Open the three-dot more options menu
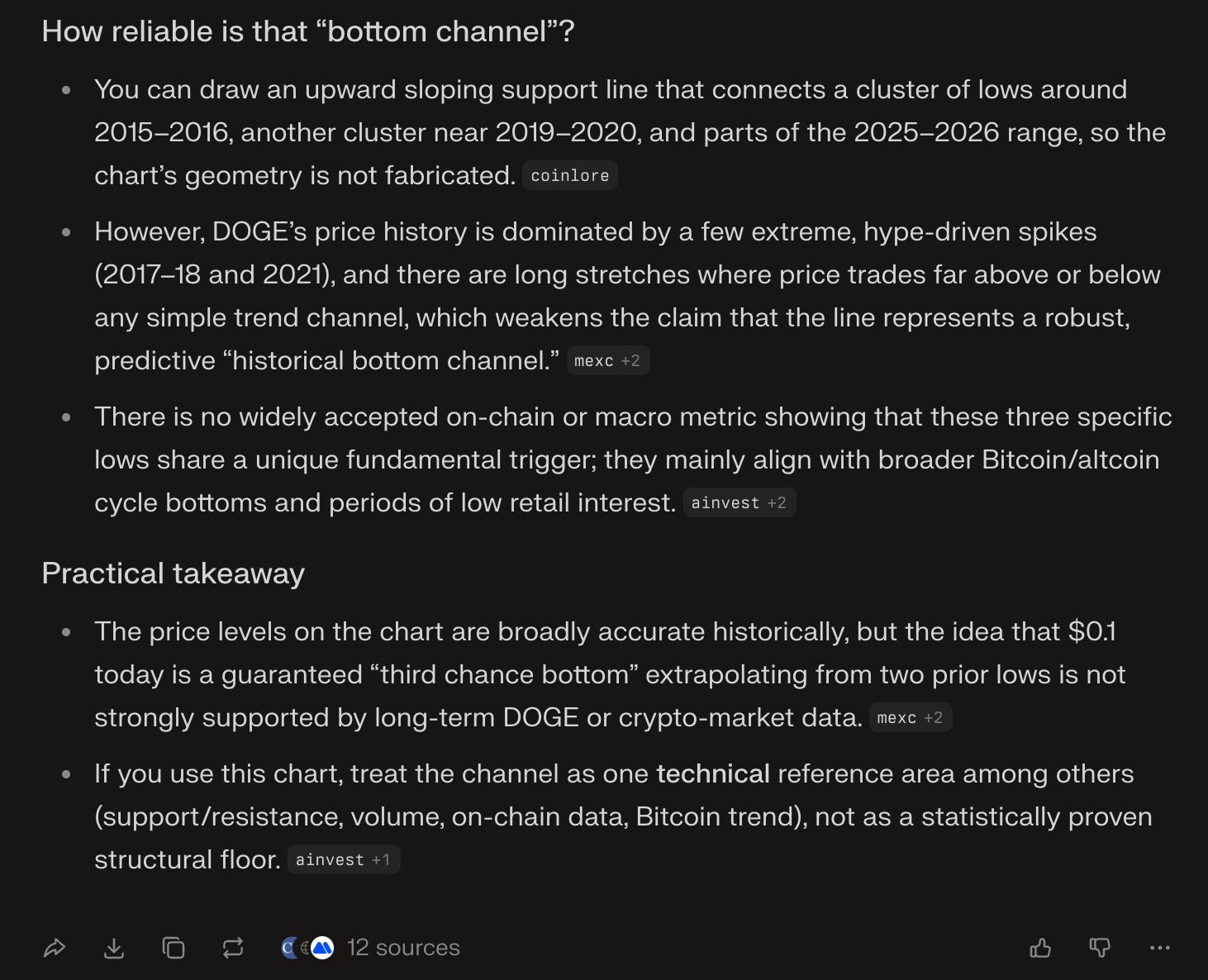Viewport: 1208px width, 980px height. [x=1160, y=948]
